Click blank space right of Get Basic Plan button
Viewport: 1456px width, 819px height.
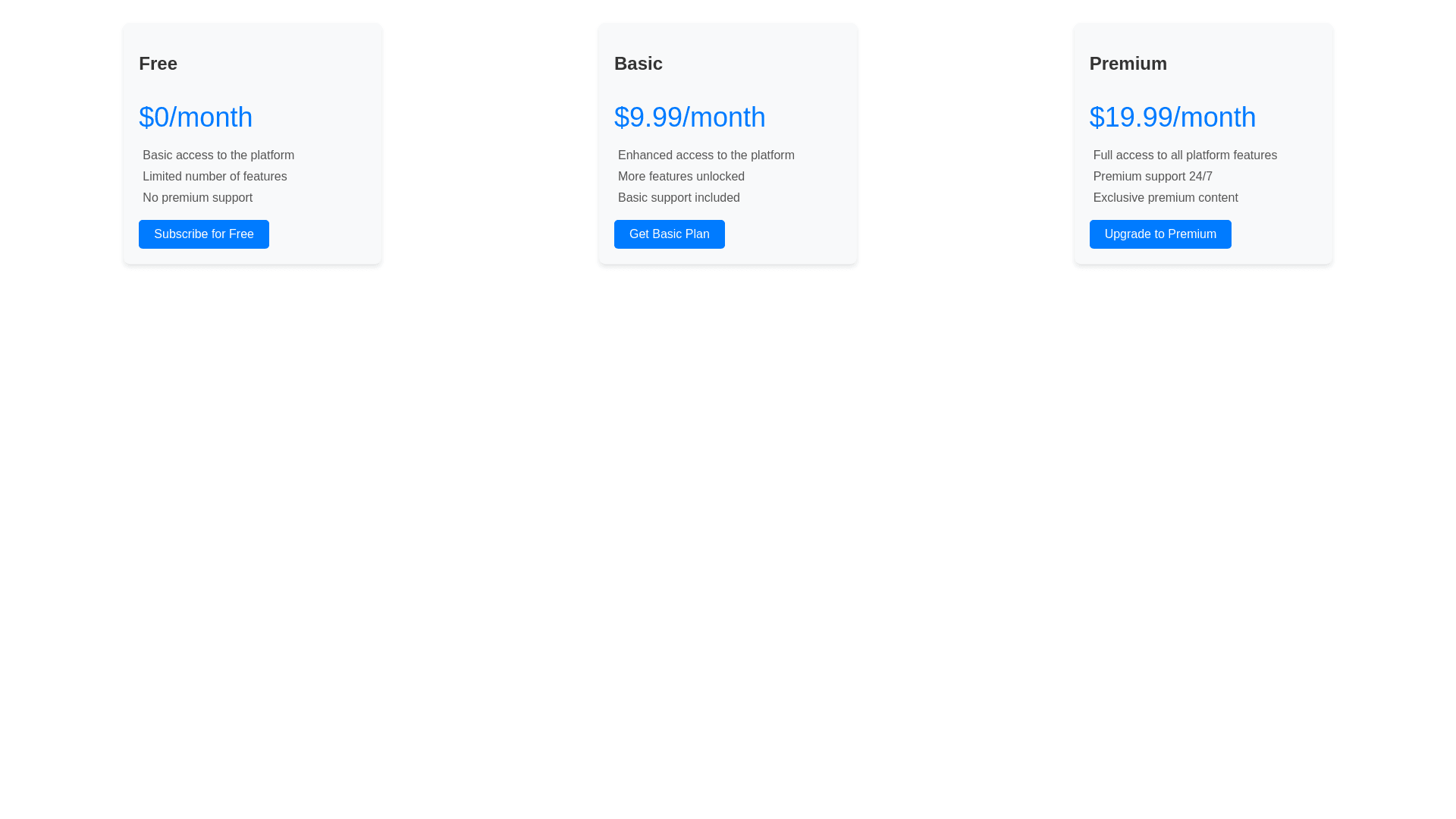point(789,234)
